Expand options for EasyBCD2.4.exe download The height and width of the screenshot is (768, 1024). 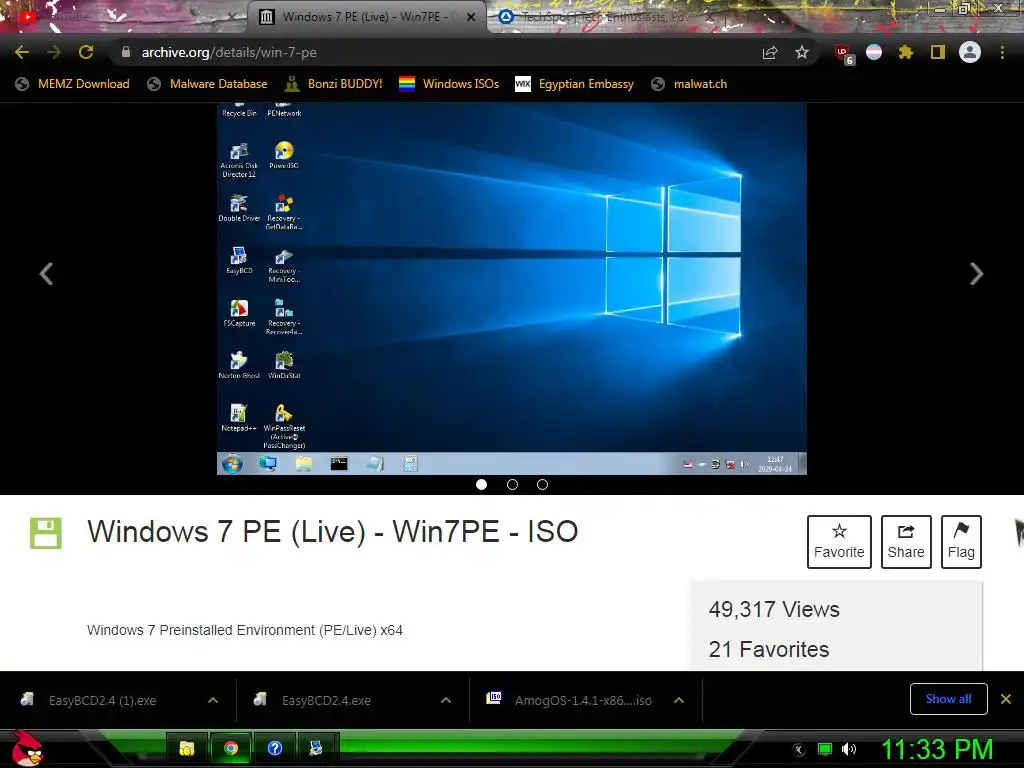pyautogui.click(x=446, y=700)
